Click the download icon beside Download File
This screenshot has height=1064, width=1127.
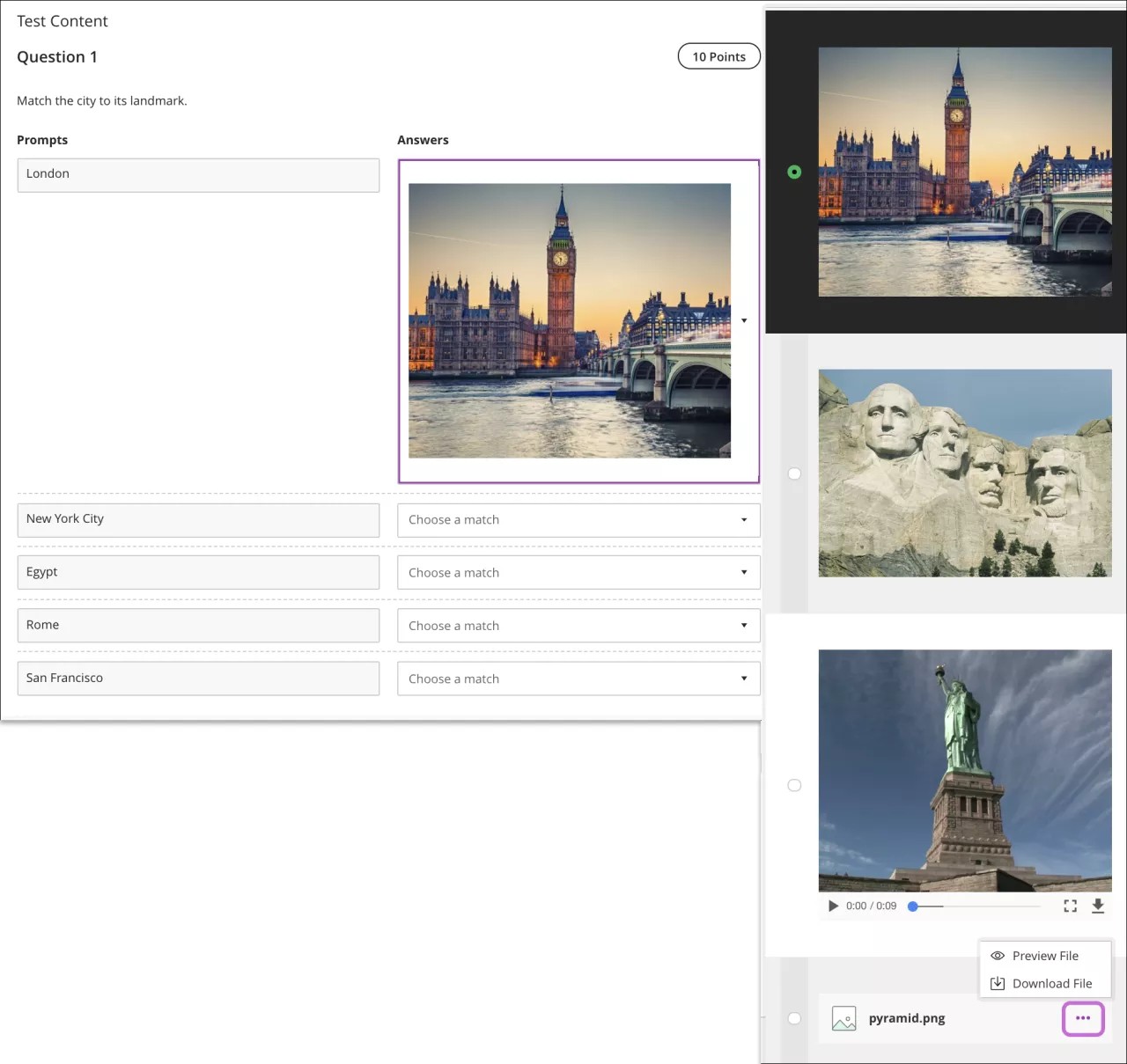pyautogui.click(x=998, y=984)
